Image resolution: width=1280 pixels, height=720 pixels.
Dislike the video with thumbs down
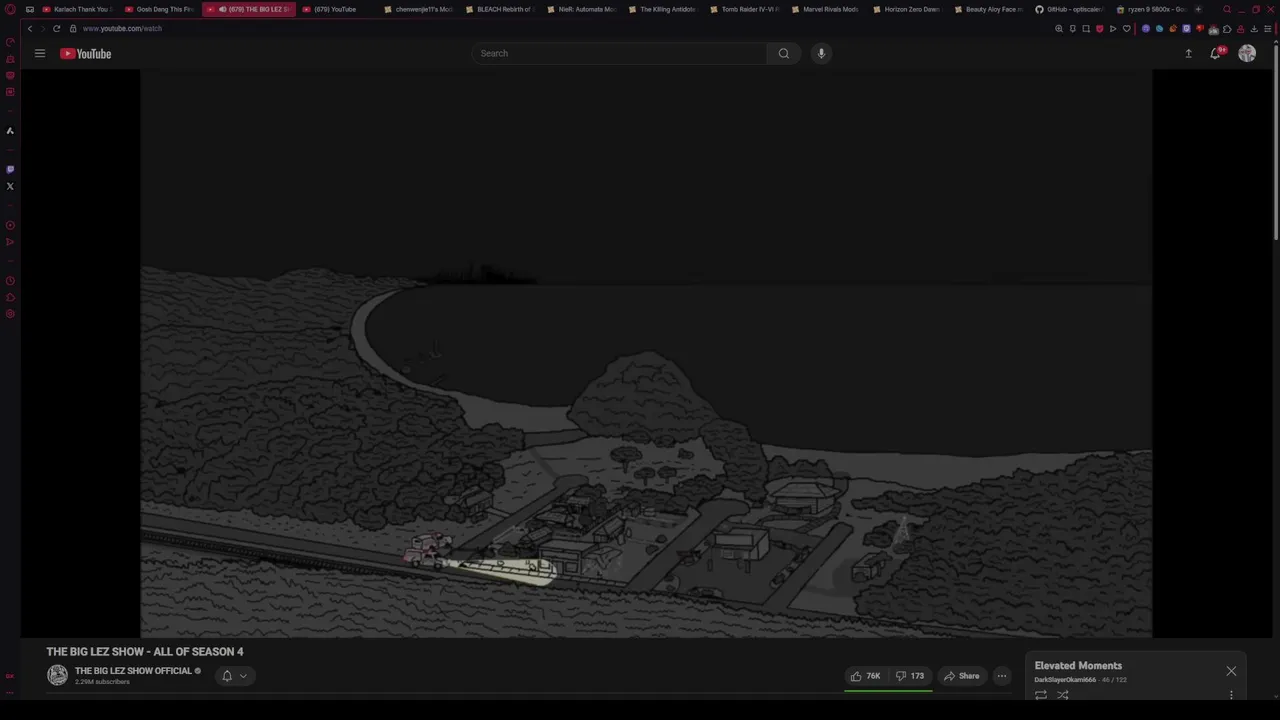coord(910,676)
